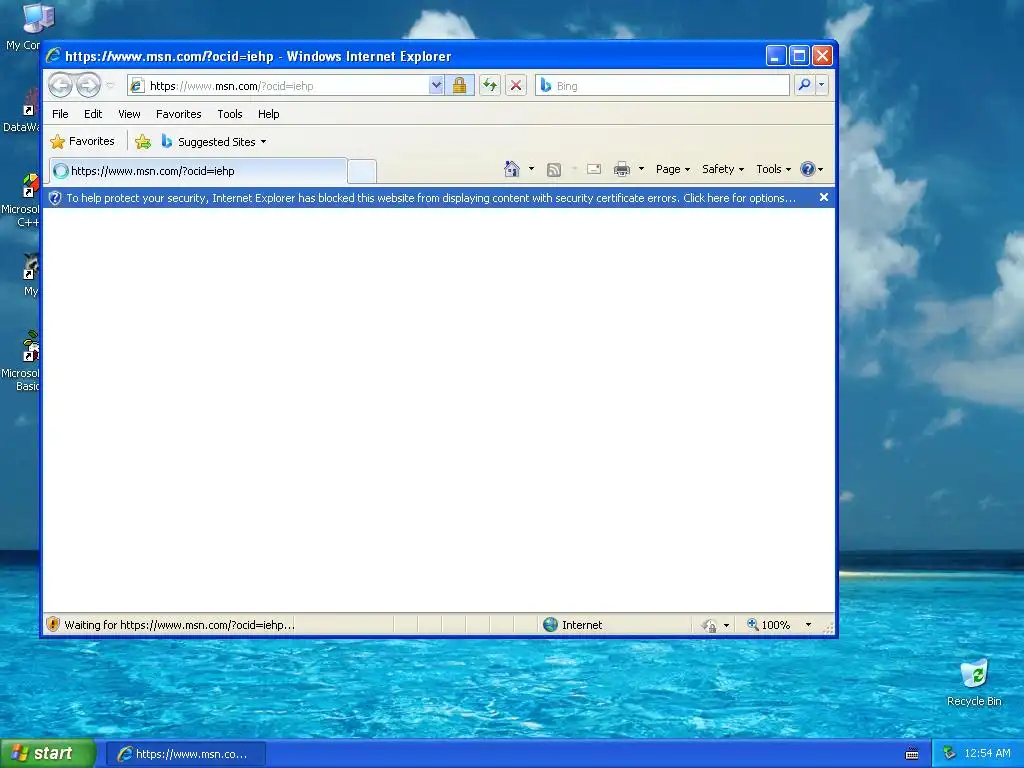The image size is (1024, 768).
Task: Click the shield warning icon in status bar
Action: (54, 624)
